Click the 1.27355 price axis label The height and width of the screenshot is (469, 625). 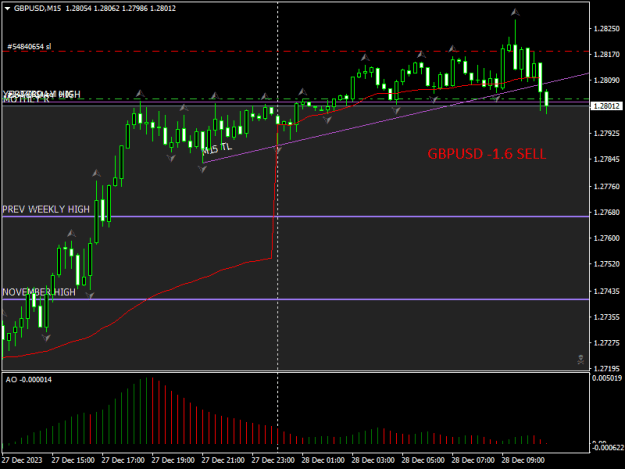pos(607,317)
